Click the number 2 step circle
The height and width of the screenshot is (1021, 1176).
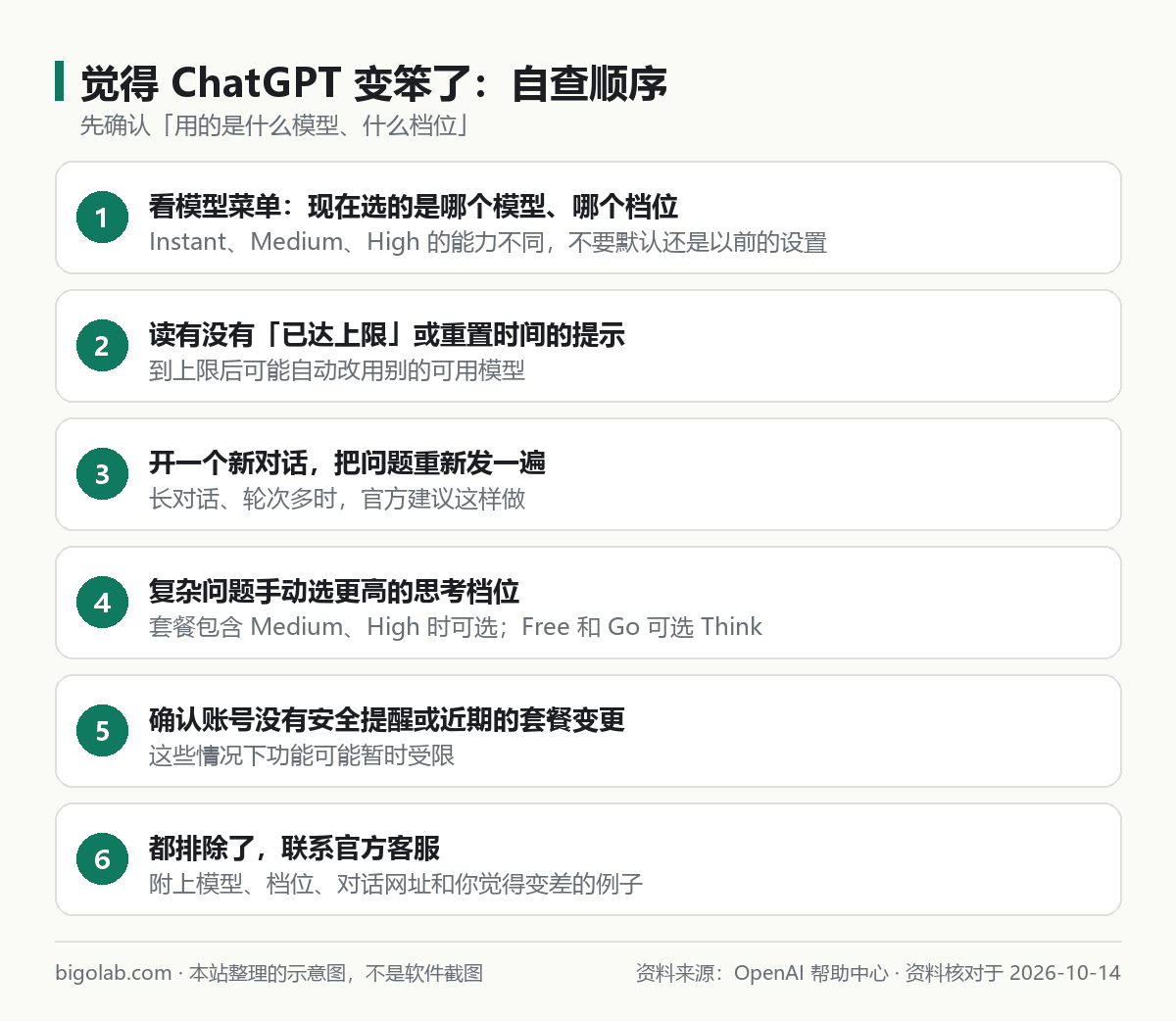click(102, 346)
